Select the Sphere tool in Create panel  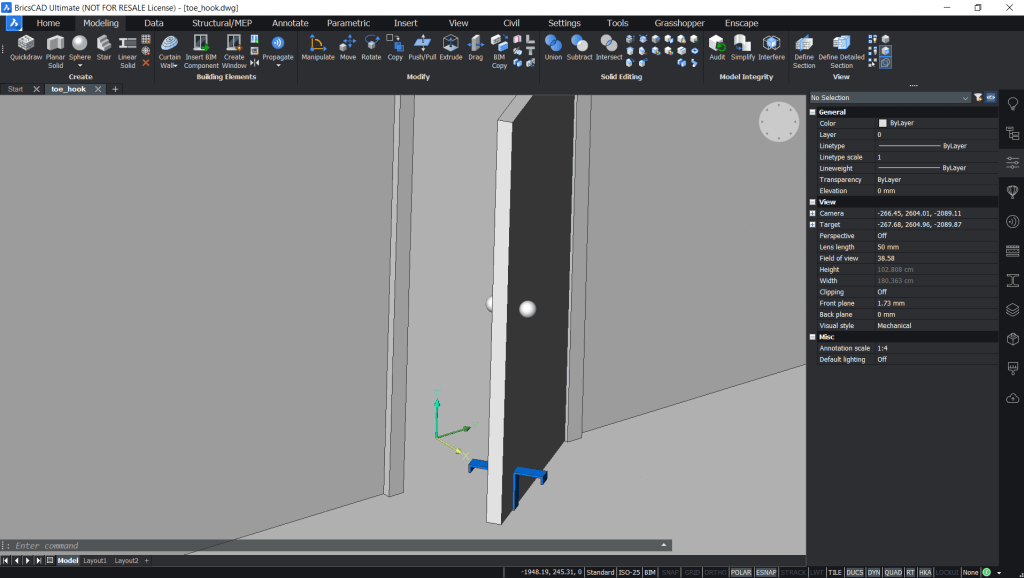click(x=79, y=45)
